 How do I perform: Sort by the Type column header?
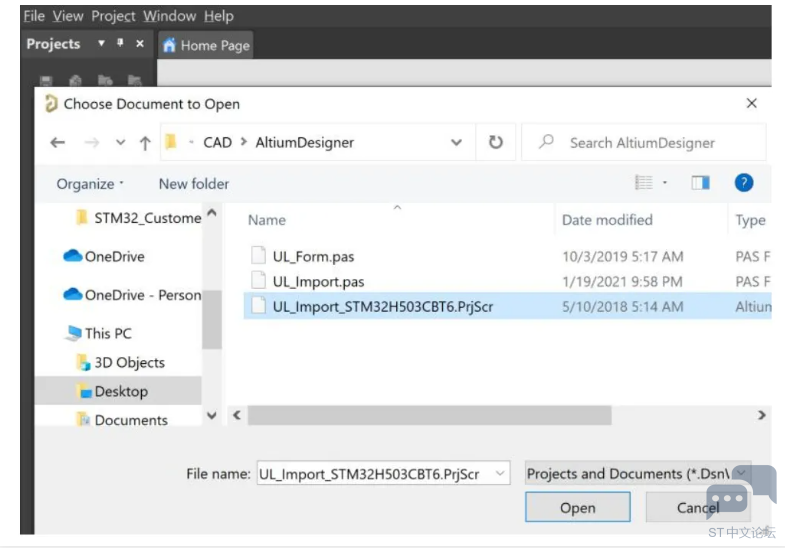point(750,220)
